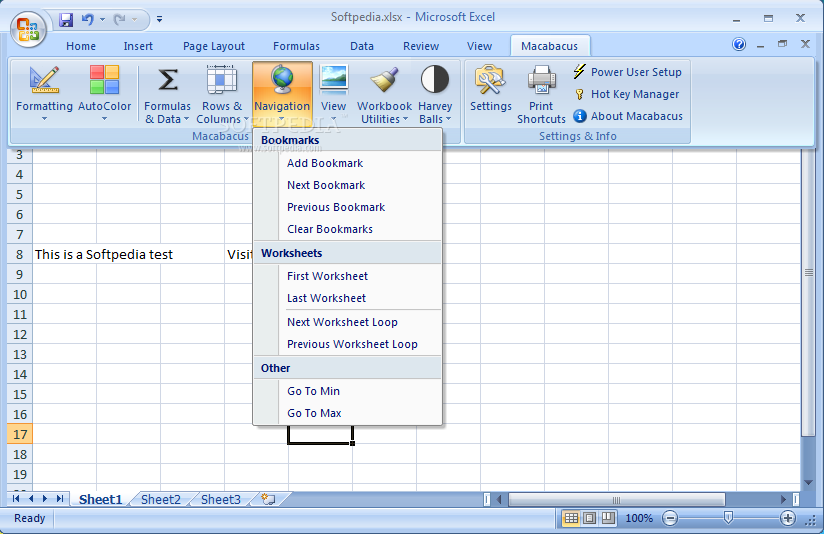Open the Macabacus View picture menu
Viewport: 824px width, 534px height.
click(x=333, y=94)
